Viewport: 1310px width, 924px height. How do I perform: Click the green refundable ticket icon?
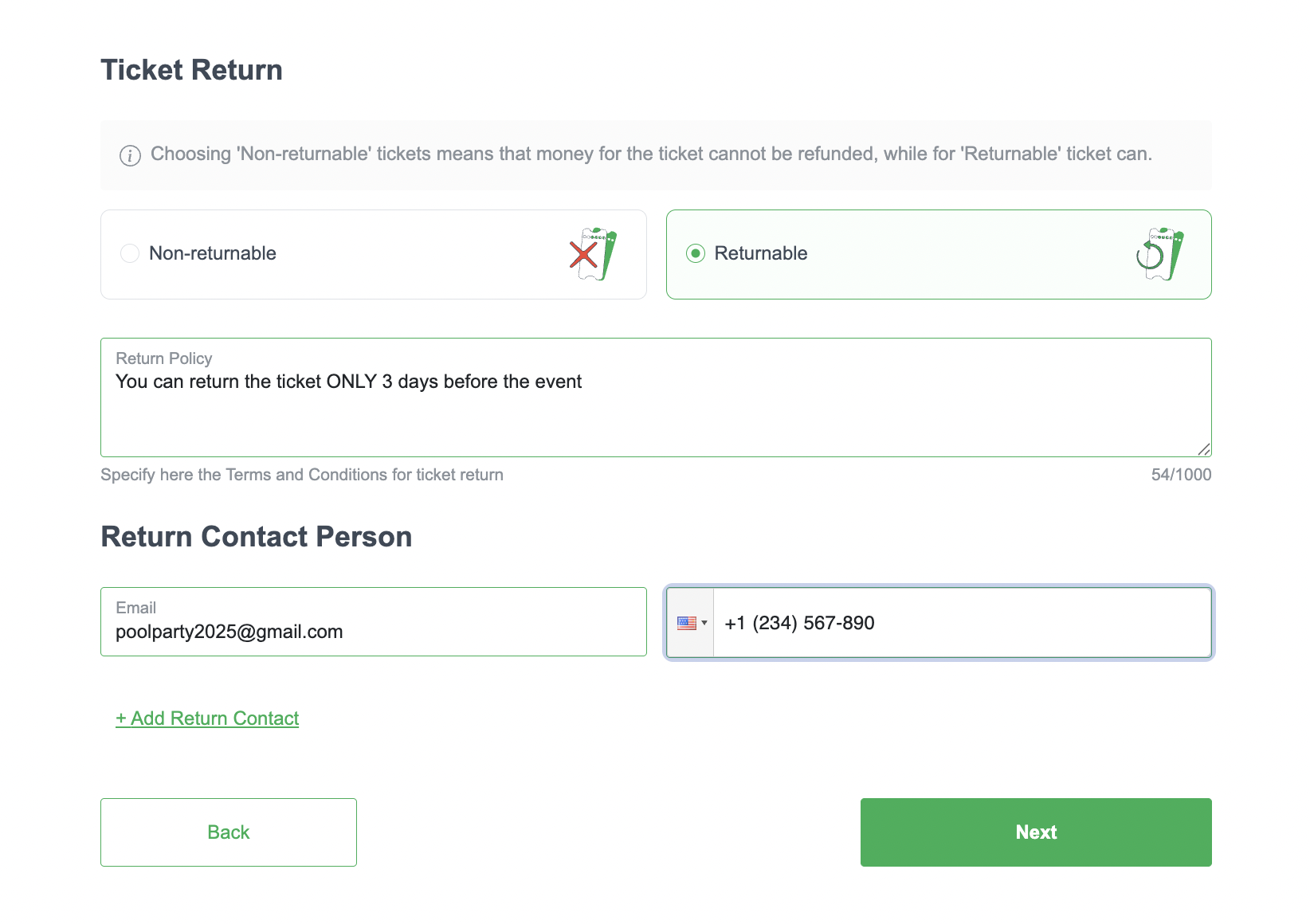coord(1159,254)
